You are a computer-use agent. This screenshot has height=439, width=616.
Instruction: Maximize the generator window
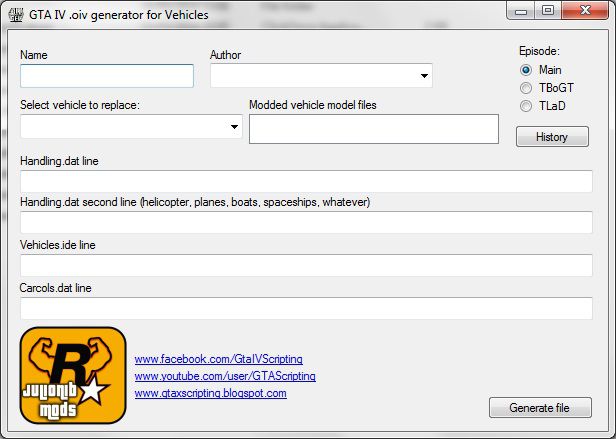pos(548,11)
